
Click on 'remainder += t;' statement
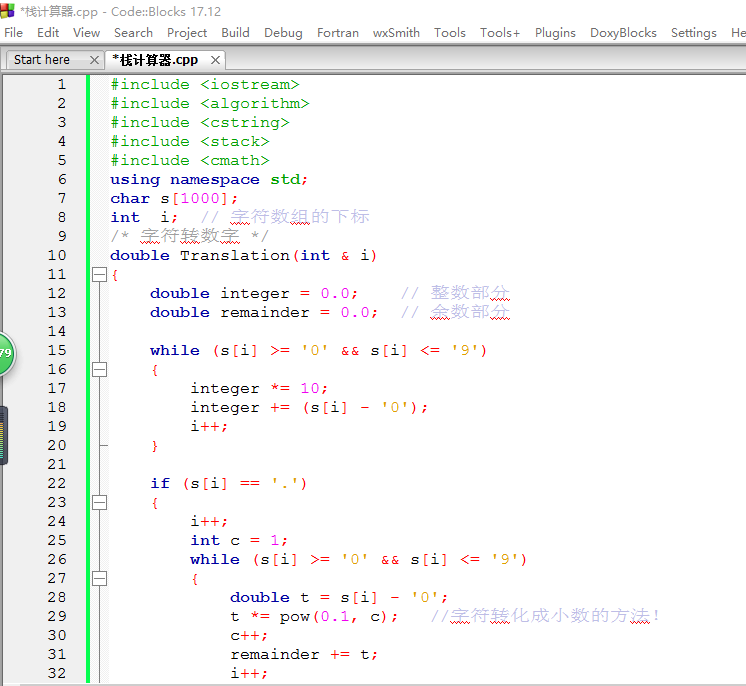(x=304, y=655)
